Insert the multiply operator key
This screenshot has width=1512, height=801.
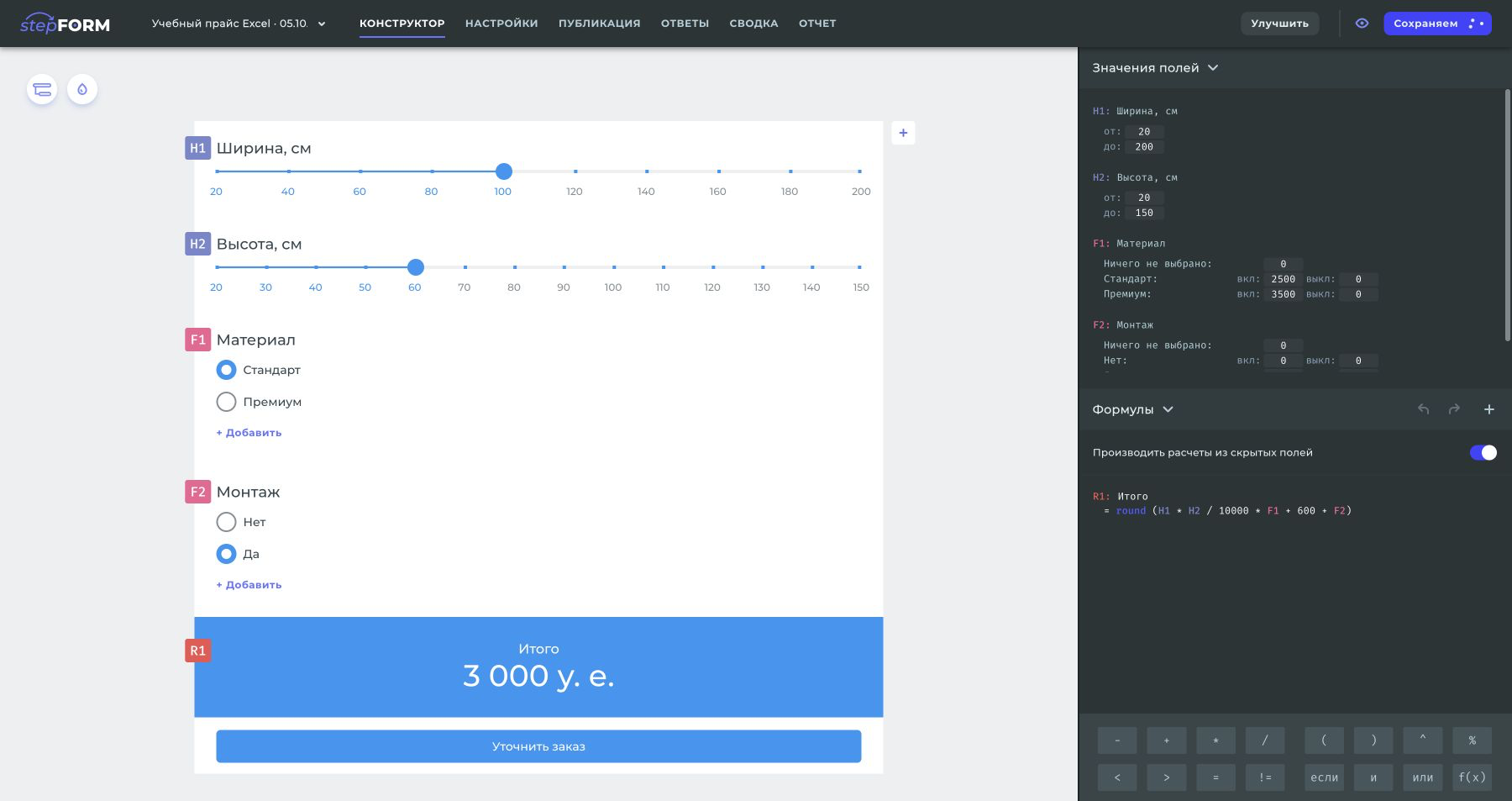click(1215, 740)
